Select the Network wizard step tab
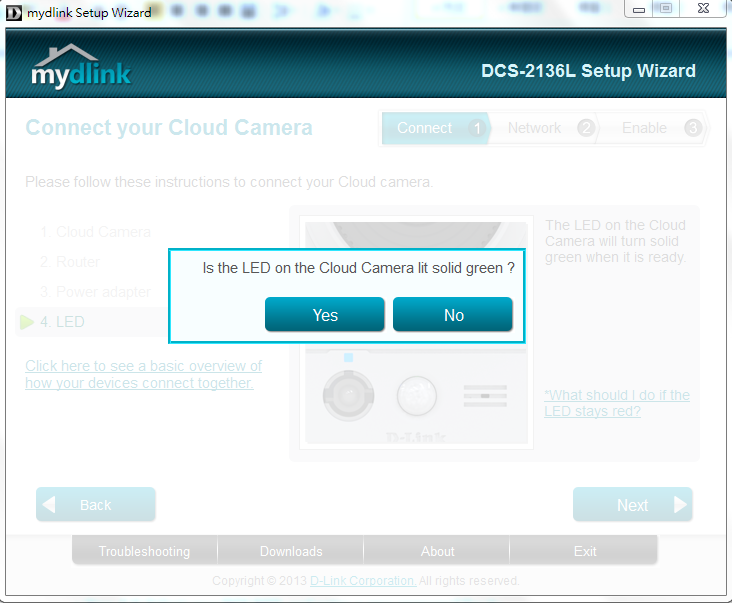 click(x=535, y=128)
